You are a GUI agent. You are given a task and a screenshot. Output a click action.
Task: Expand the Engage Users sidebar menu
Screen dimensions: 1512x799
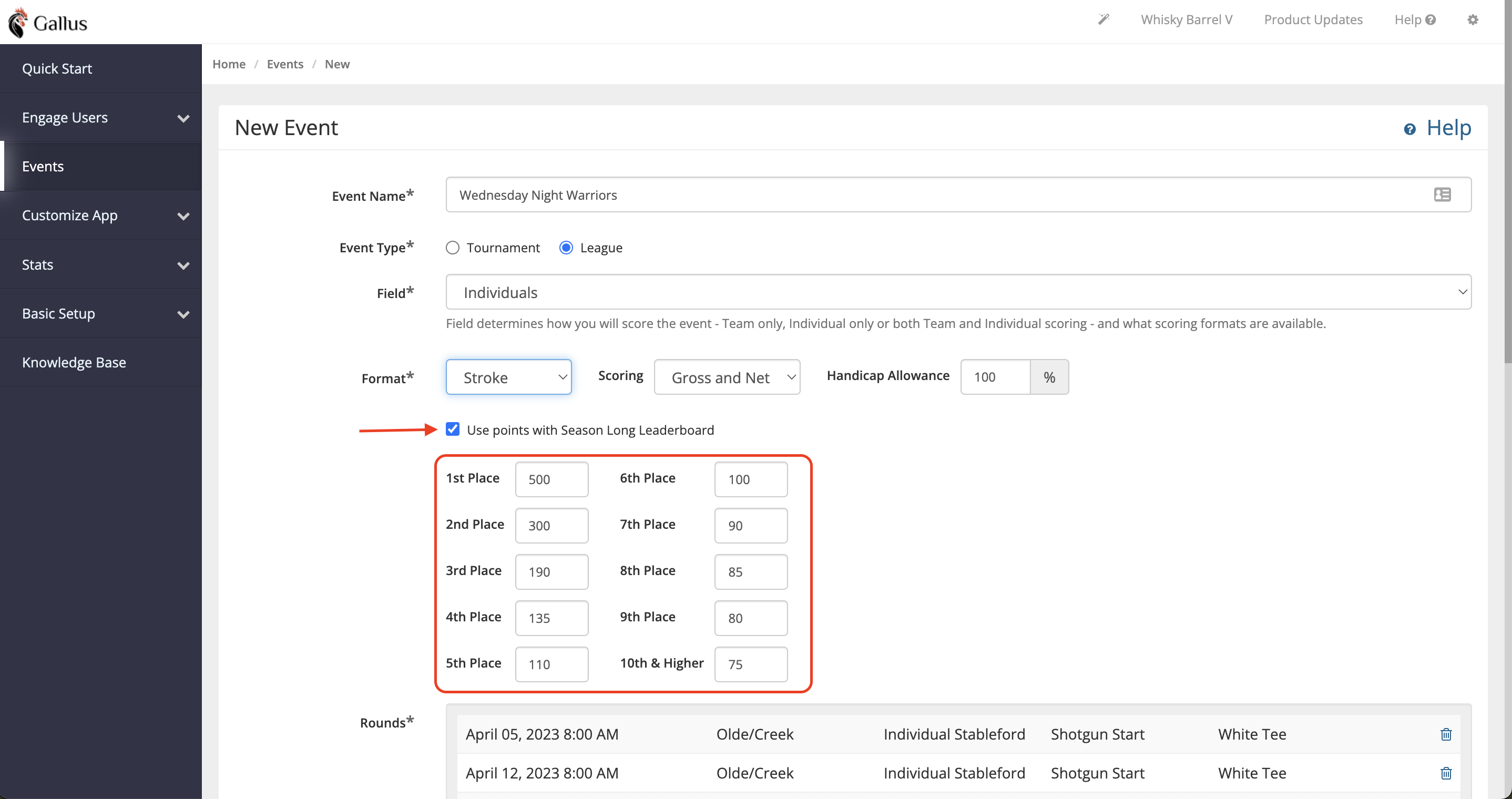[101, 117]
